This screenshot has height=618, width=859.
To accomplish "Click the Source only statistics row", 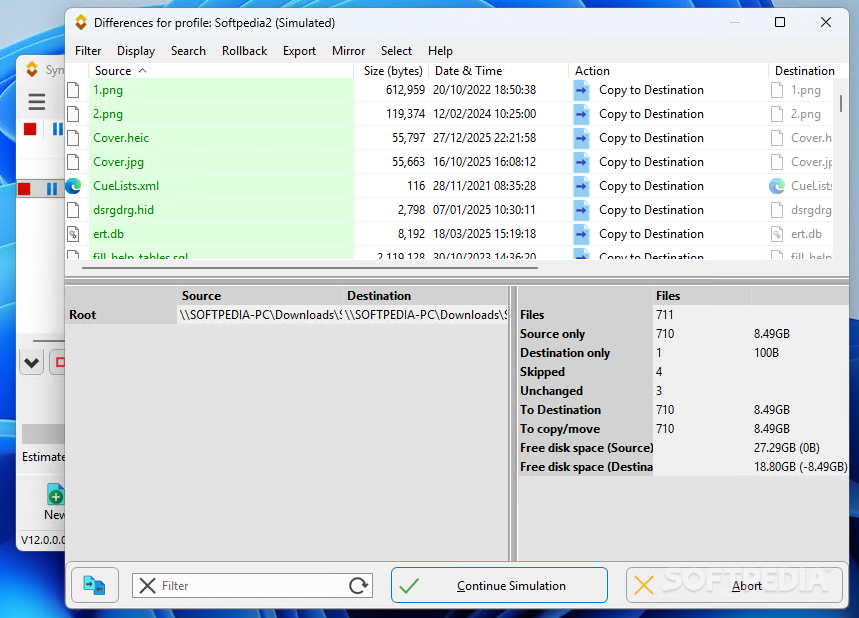I will [683, 334].
